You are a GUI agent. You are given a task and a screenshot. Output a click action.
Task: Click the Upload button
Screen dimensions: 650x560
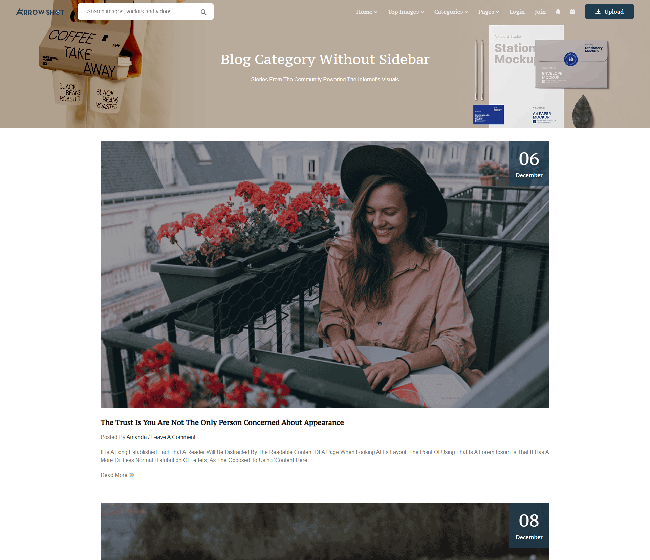coord(609,12)
